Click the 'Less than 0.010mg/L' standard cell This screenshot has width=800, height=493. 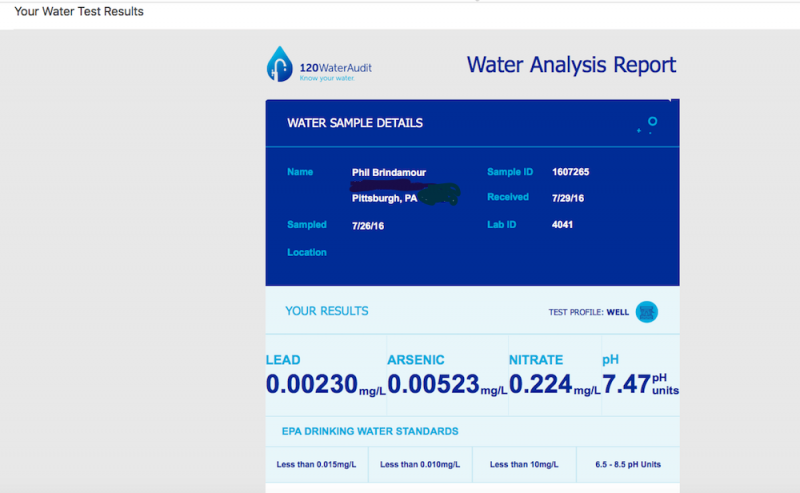tap(420, 464)
